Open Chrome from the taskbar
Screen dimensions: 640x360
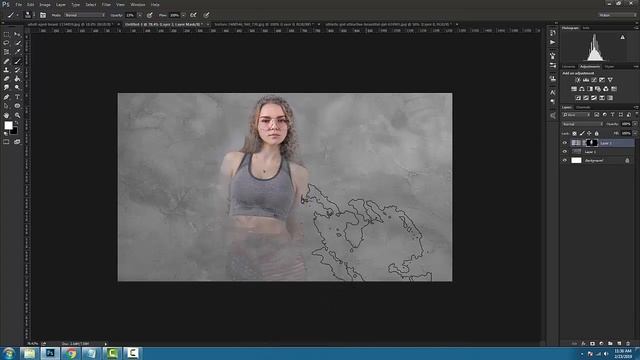(71, 353)
